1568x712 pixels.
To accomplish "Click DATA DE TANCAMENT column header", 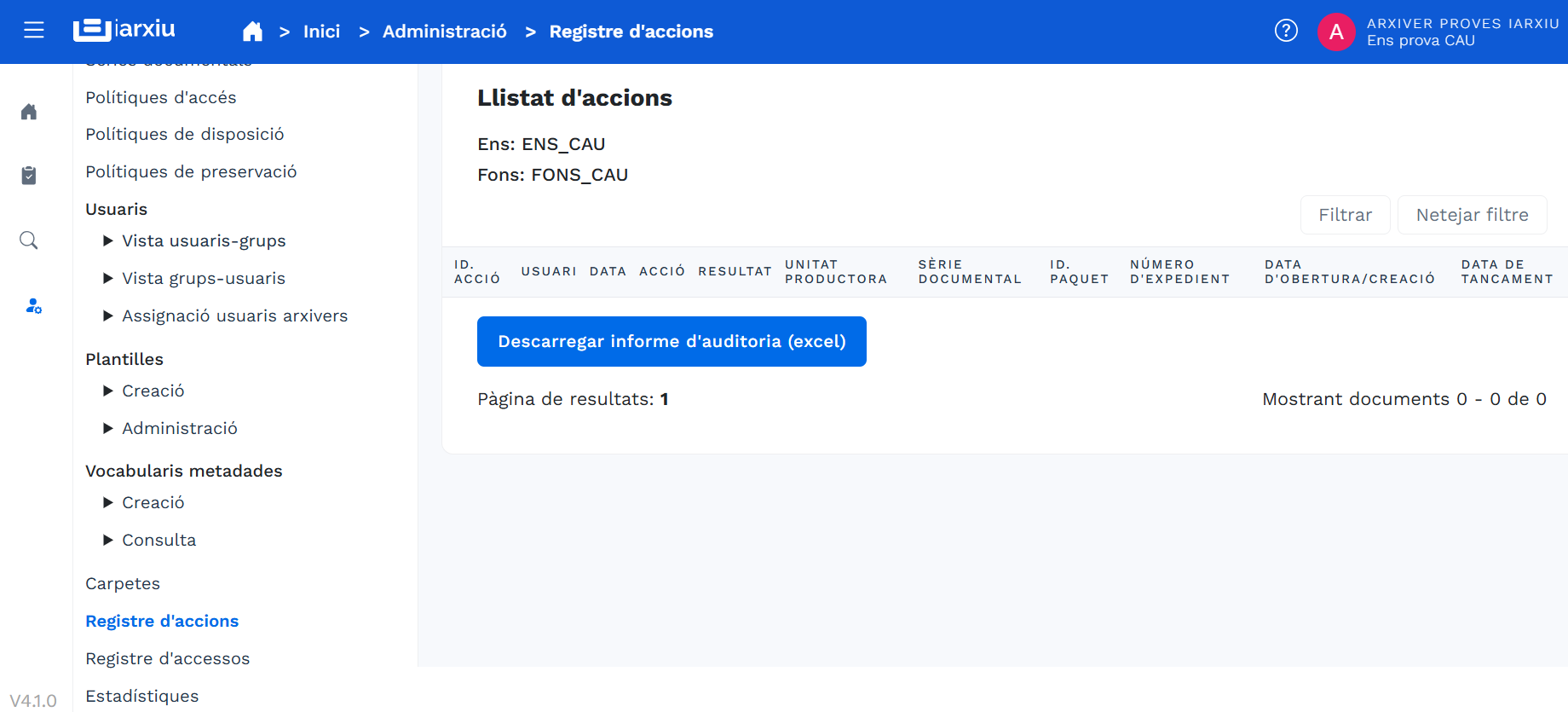I will click(x=1507, y=271).
